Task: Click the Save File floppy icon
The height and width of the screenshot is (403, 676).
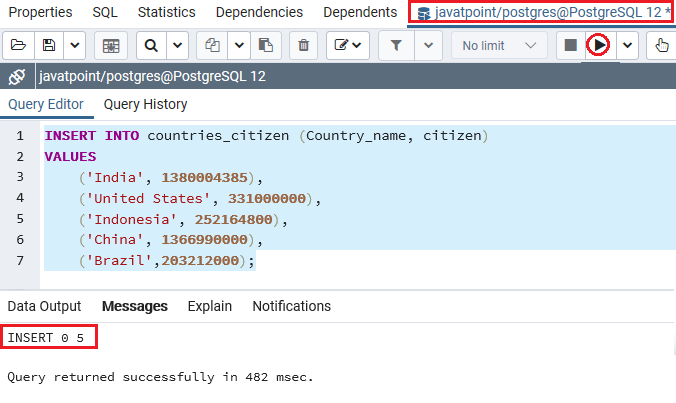Action: pyautogui.click(x=49, y=45)
